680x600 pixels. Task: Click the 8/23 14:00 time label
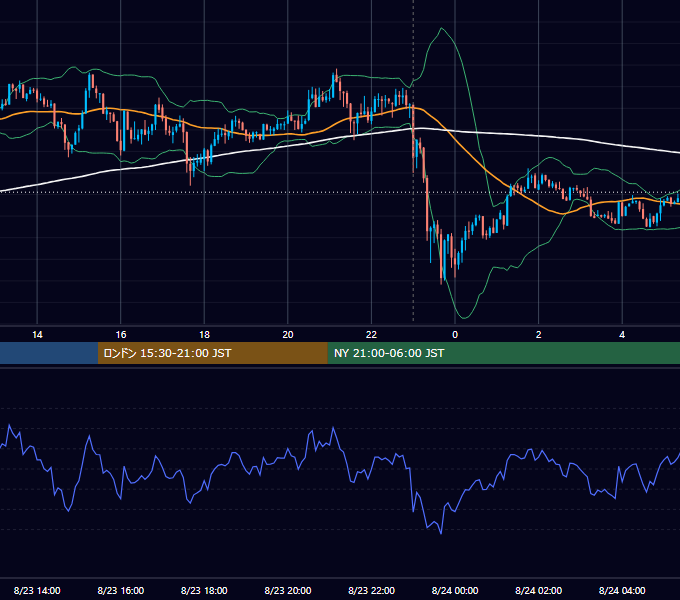point(37,590)
